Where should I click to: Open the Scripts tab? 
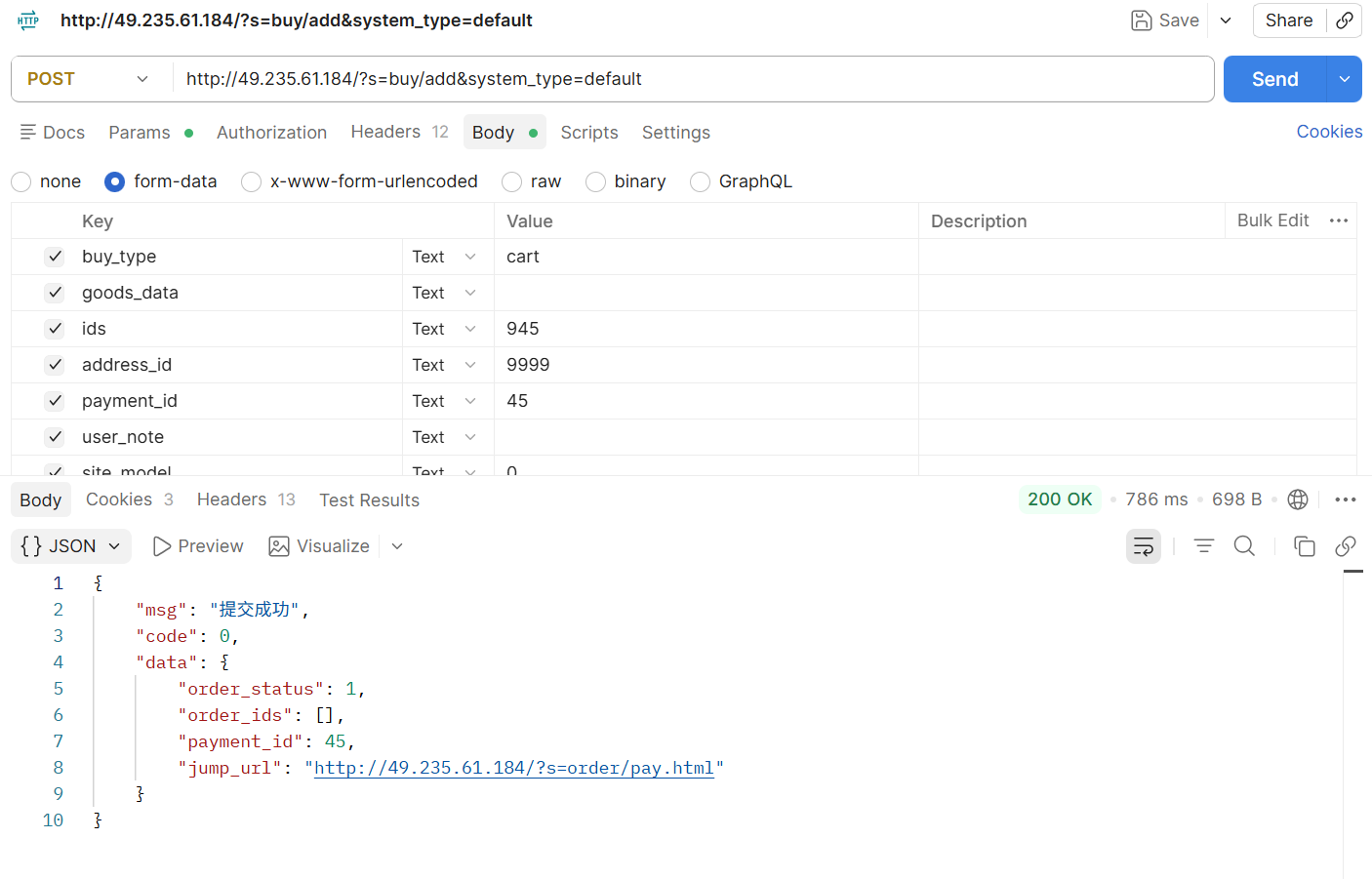(x=589, y=133)
